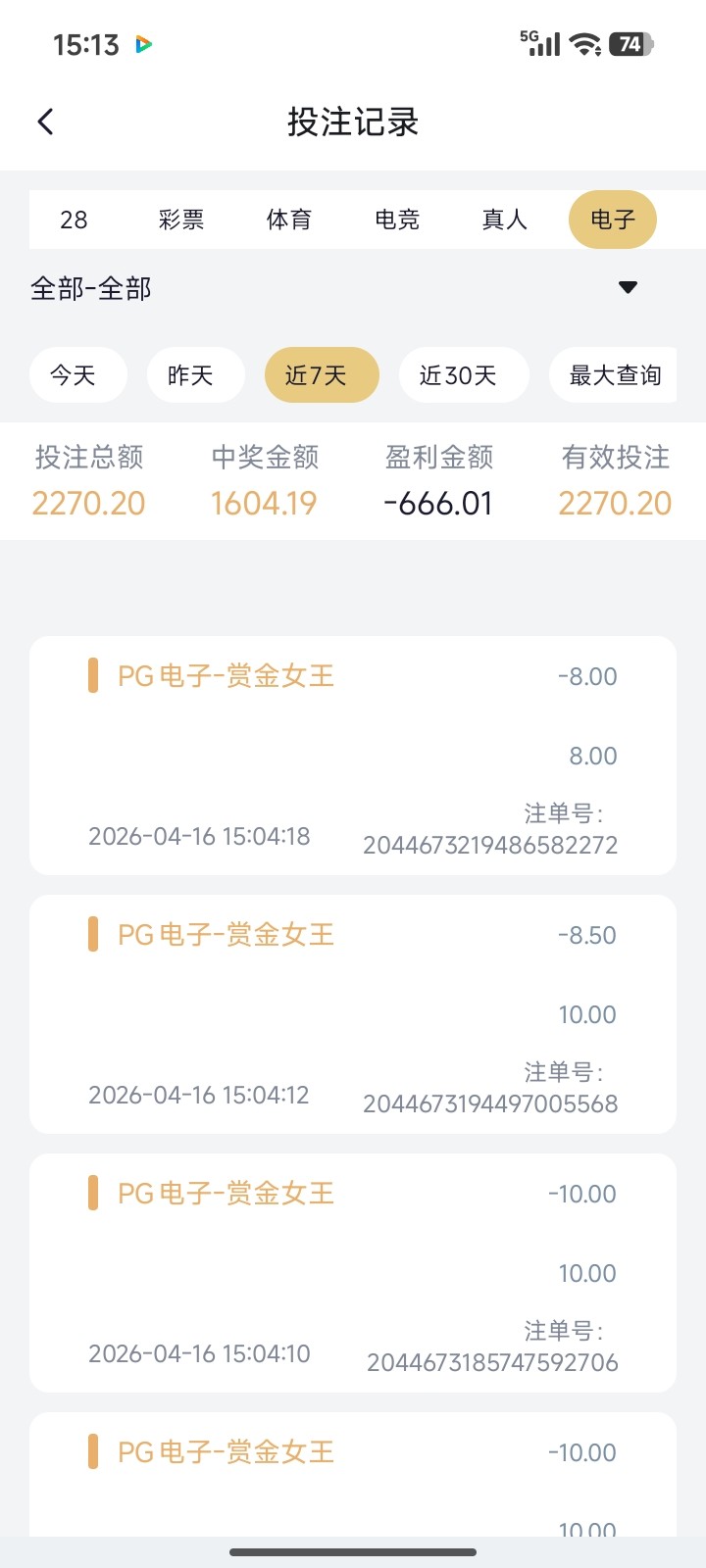This screenshot has height=1568, width=706.
Task: Open the 真人 category tab
Action: 505,220
